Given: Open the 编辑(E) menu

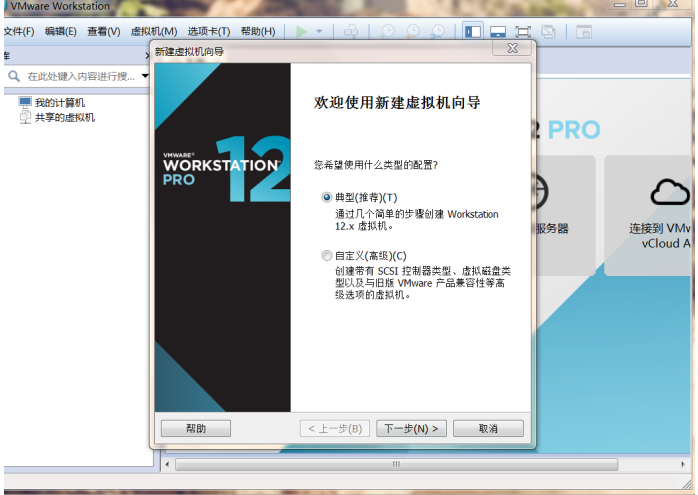Looking at the screenshot, I should [x=61, y=32].
